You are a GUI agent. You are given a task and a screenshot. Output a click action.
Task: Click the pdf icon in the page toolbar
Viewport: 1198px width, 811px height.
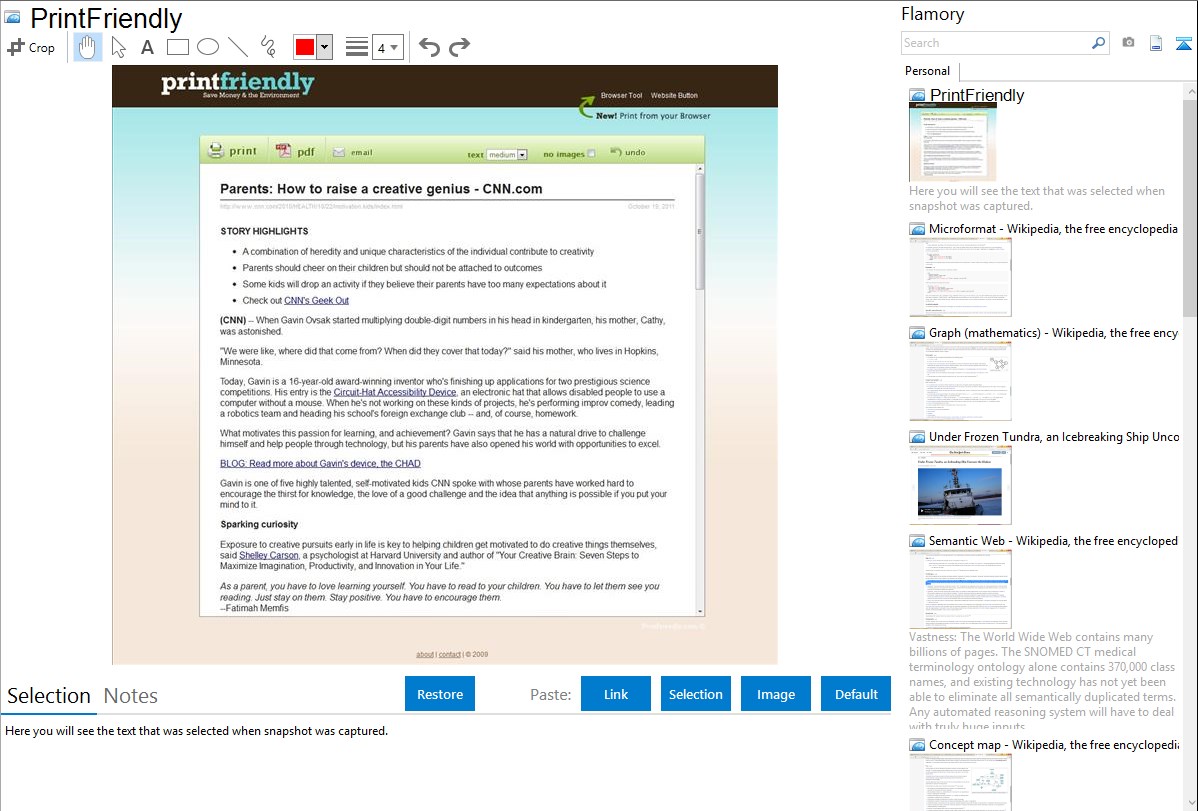coord(283,151)
